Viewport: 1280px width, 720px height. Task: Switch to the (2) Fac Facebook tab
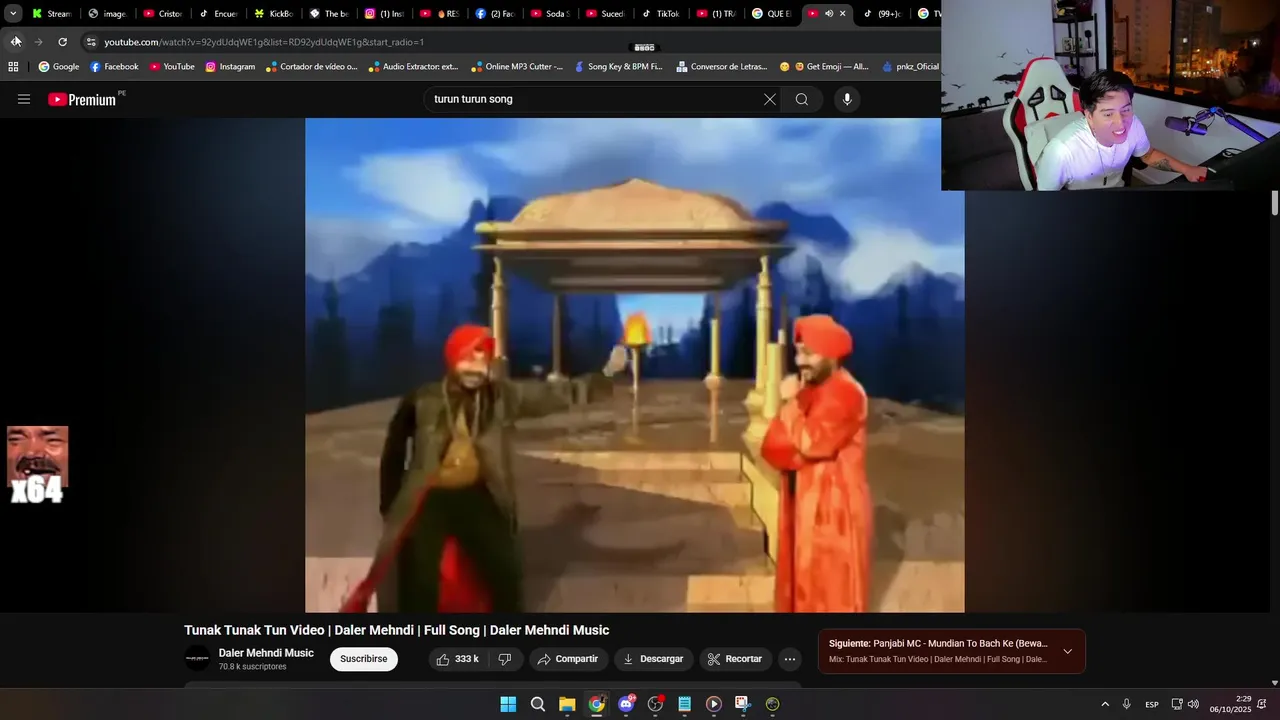[x=494, y=14]
